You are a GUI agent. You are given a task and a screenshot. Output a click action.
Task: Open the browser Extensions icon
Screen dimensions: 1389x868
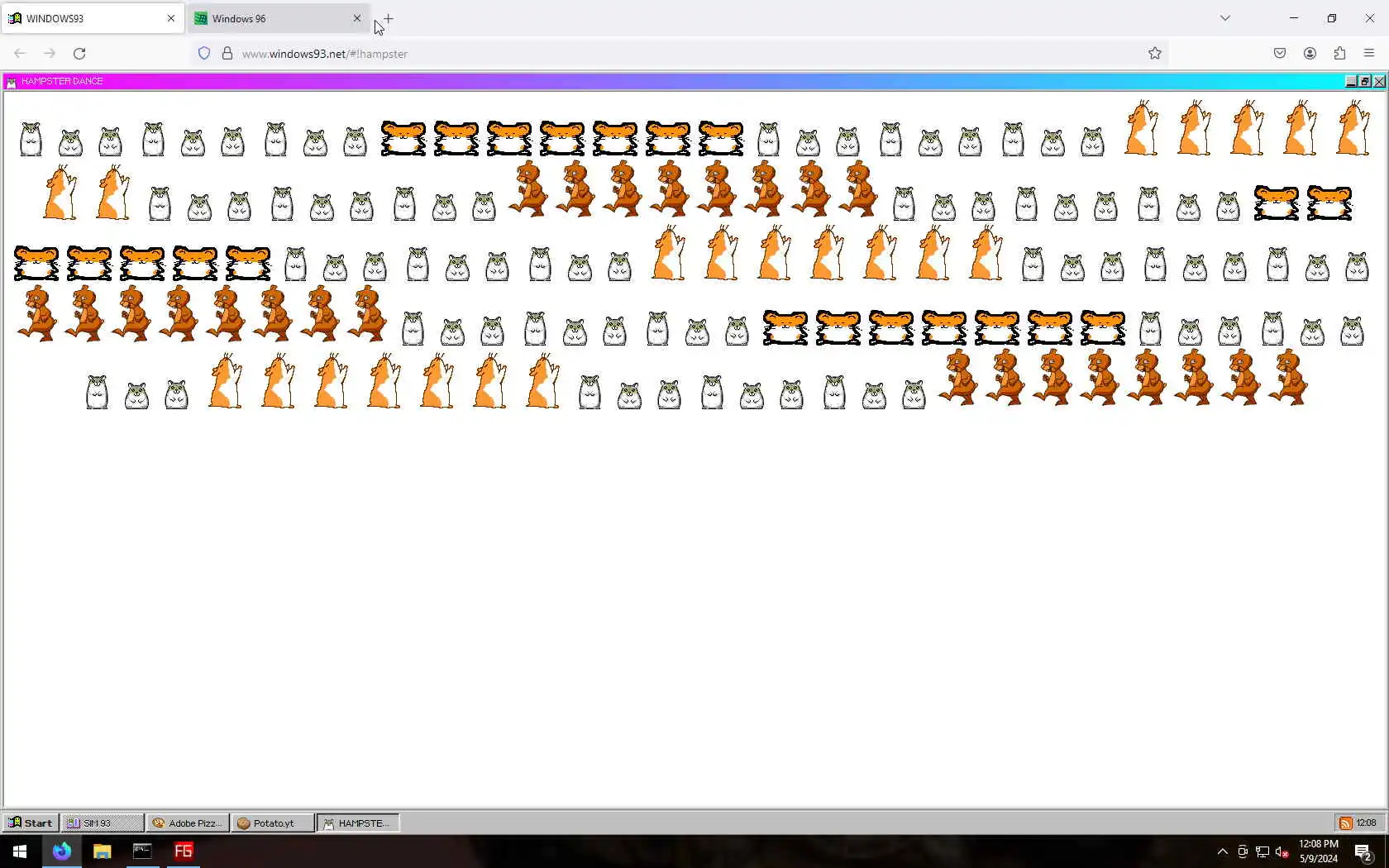tap(1339, 53)
